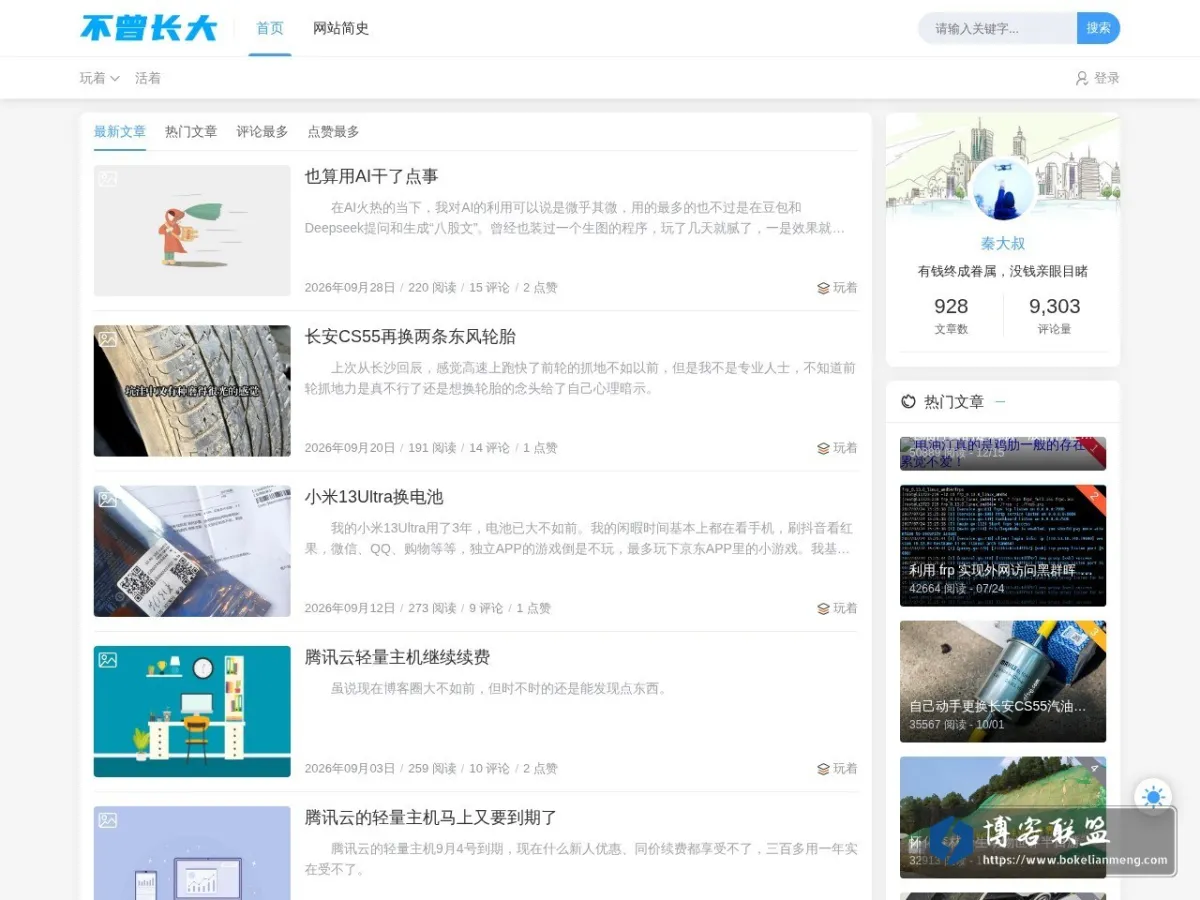
Task: Click thumbnail of 小米13Ultra换电池 post
Action: tap(192, 551)
